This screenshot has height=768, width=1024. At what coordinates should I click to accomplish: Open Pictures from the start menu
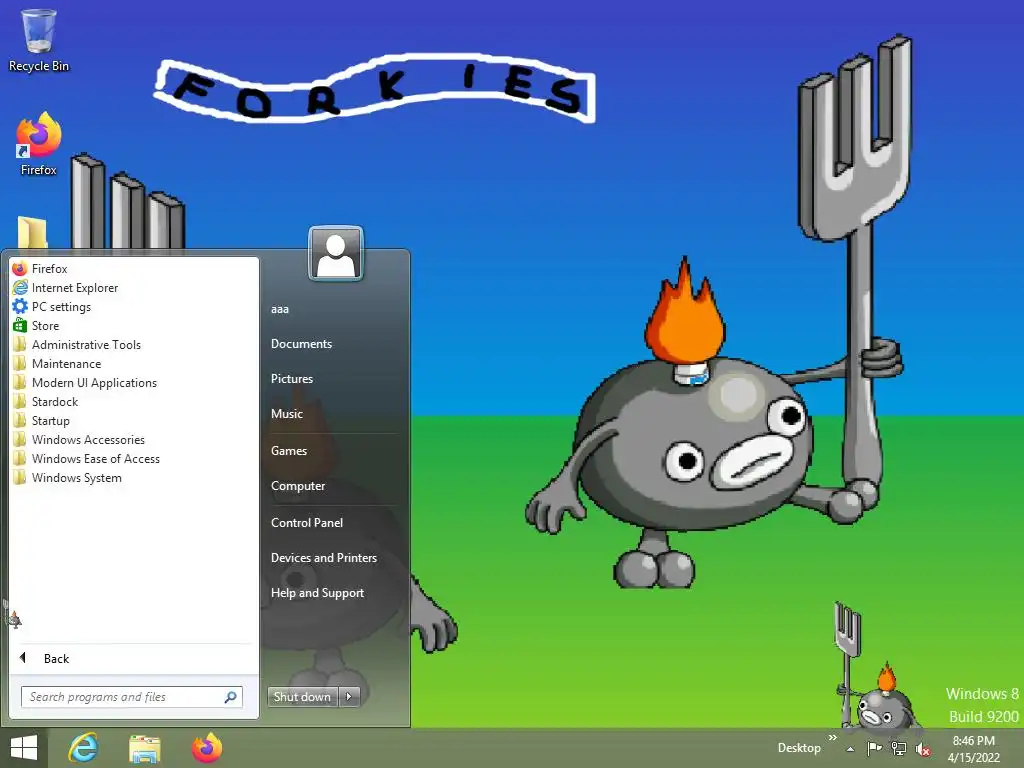292,379
